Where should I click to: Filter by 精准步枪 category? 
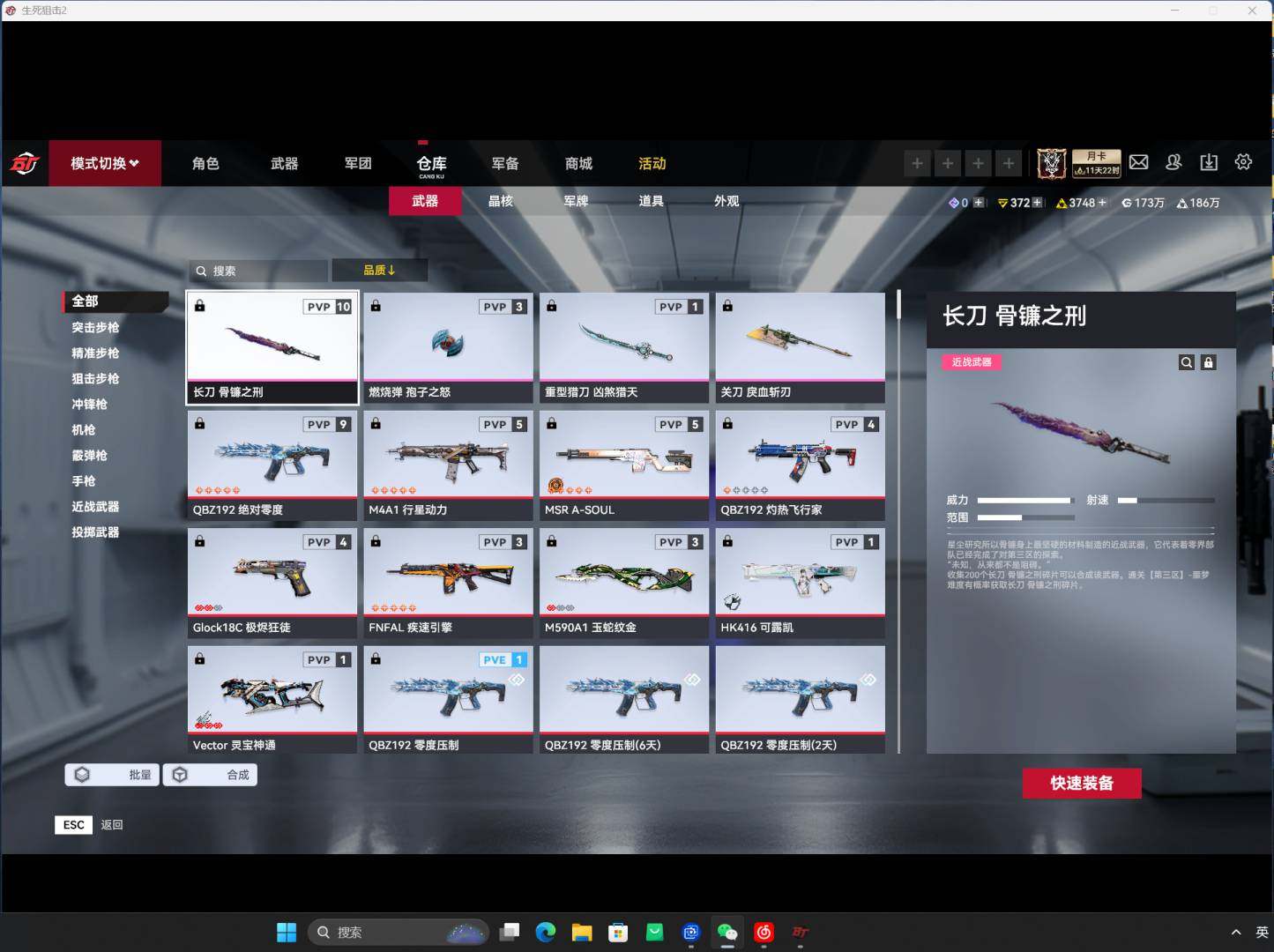tap(95, 353)
